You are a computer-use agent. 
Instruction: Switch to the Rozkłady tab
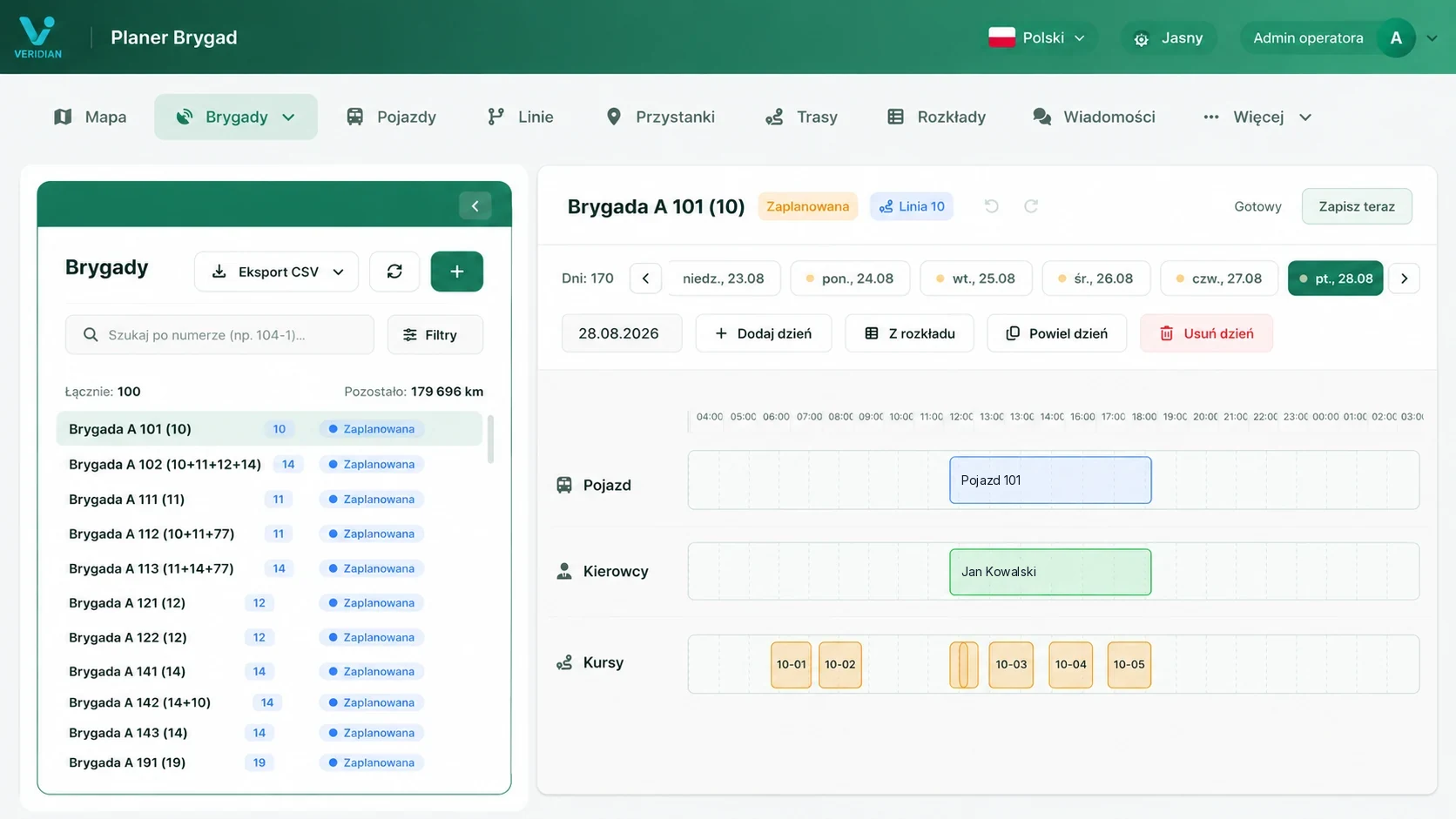[936, 117]
